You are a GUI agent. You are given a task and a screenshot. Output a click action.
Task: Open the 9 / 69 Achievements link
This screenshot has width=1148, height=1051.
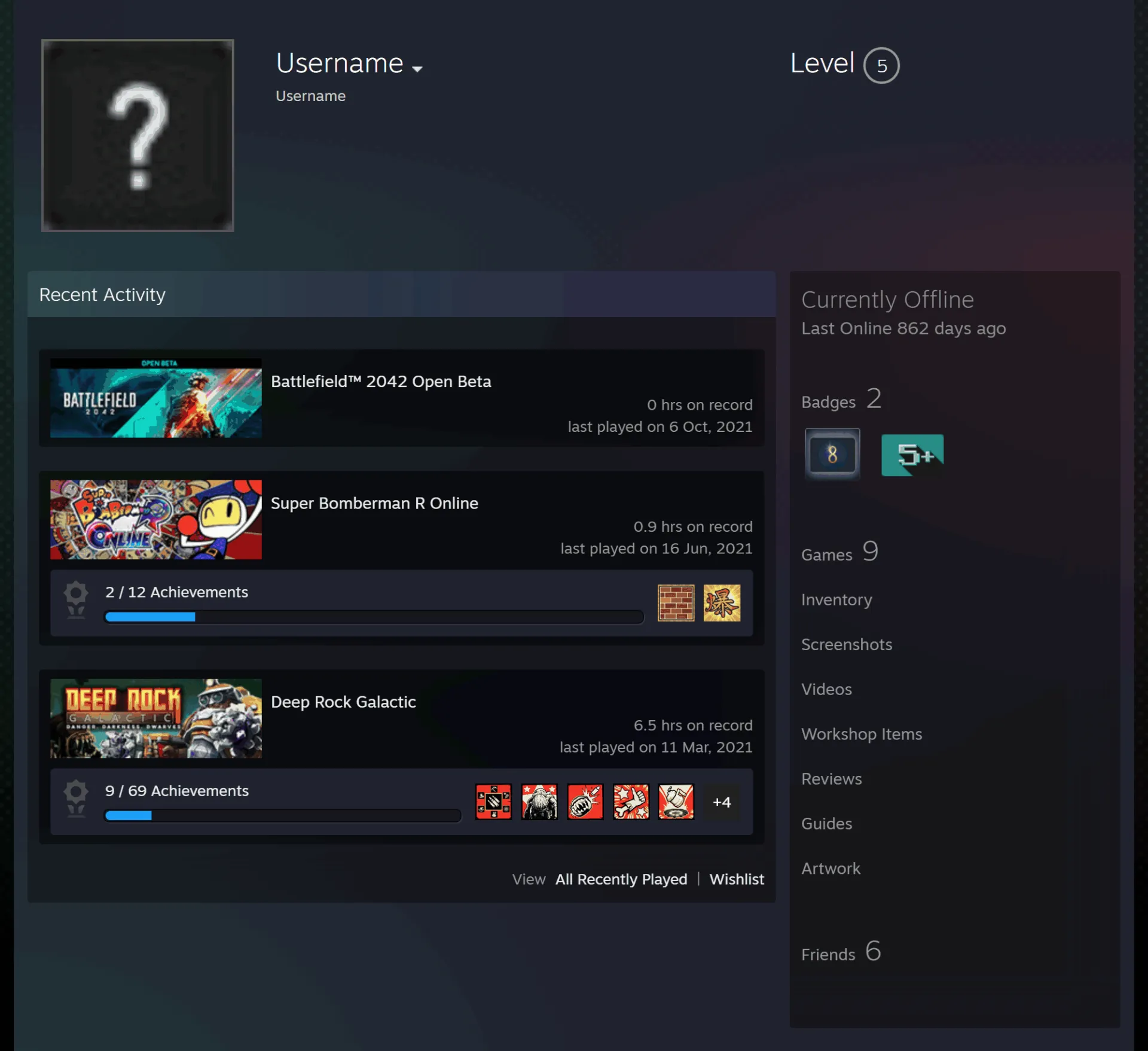176,791
